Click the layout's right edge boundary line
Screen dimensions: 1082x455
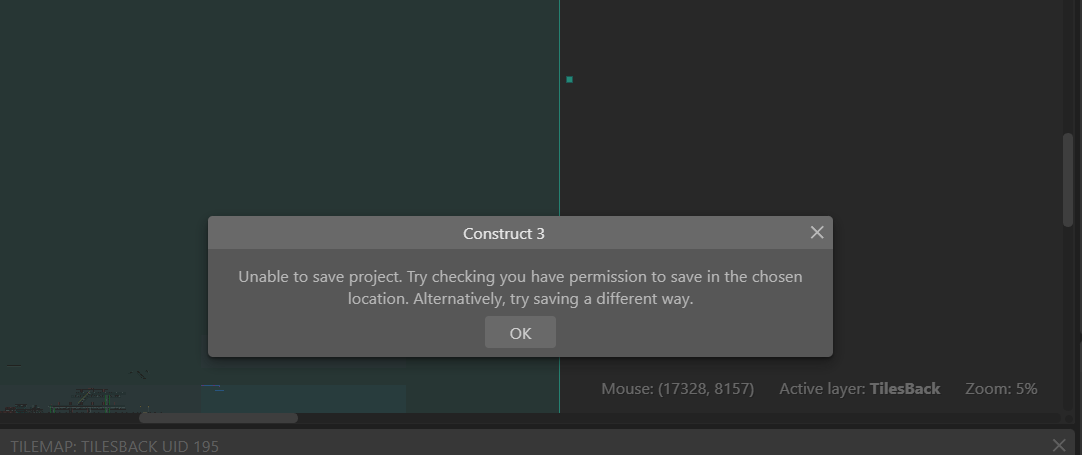559,150
